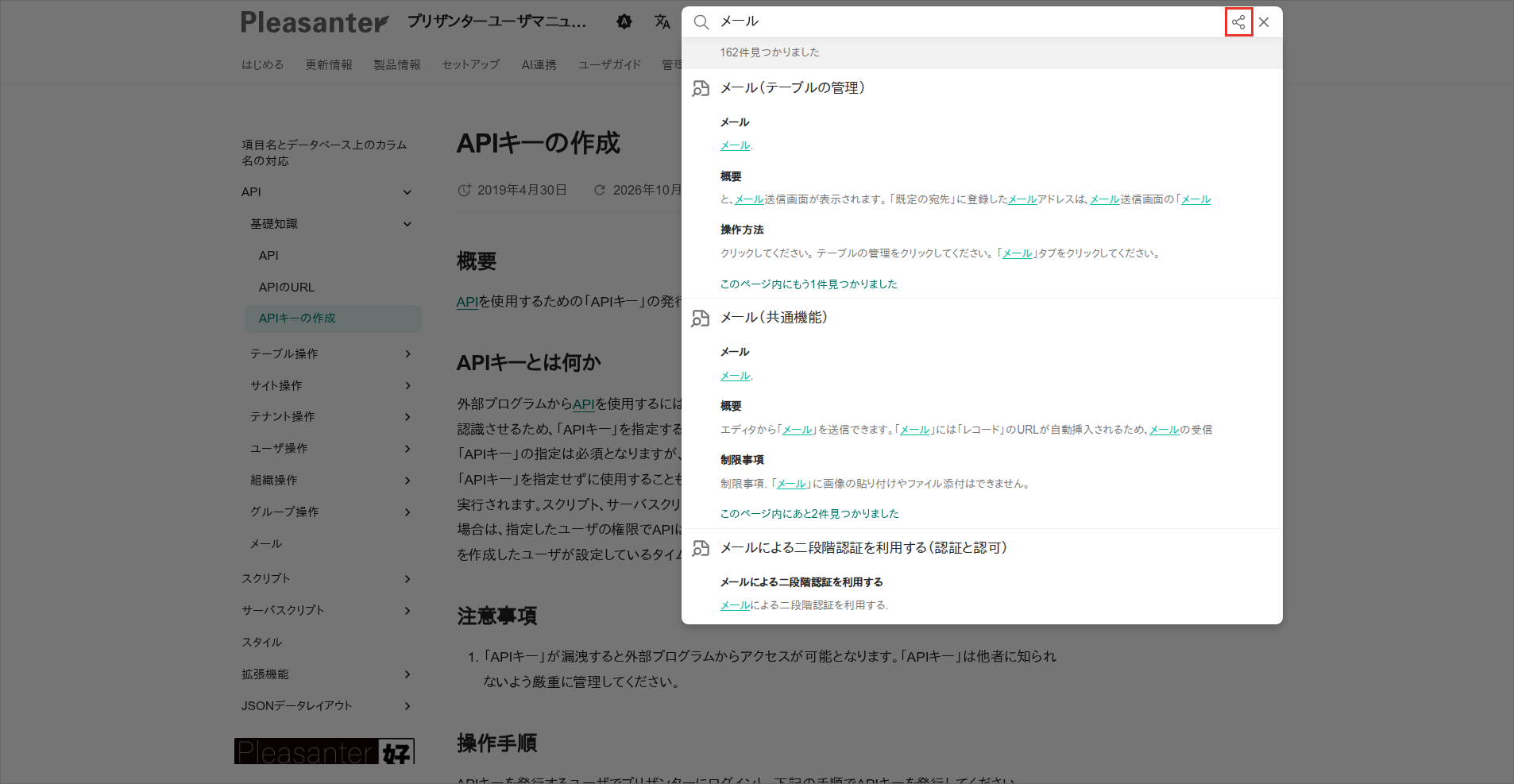Open result メール(テーブルの管理)
Image resolution: width=1514 pixels, height=784 pixels.
tap(793, 88)
